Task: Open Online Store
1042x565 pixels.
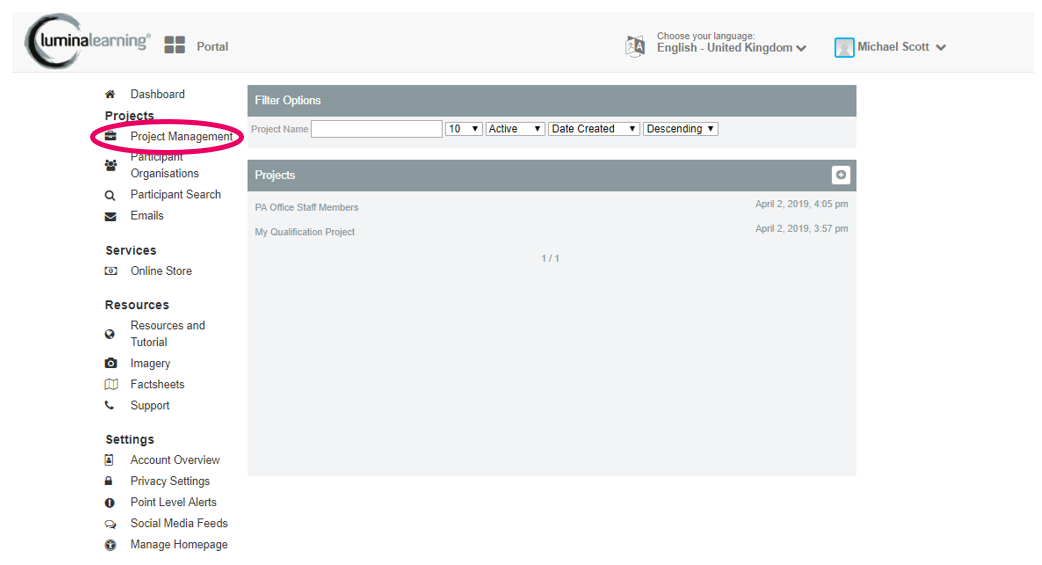Action: (x=161, y=271)
